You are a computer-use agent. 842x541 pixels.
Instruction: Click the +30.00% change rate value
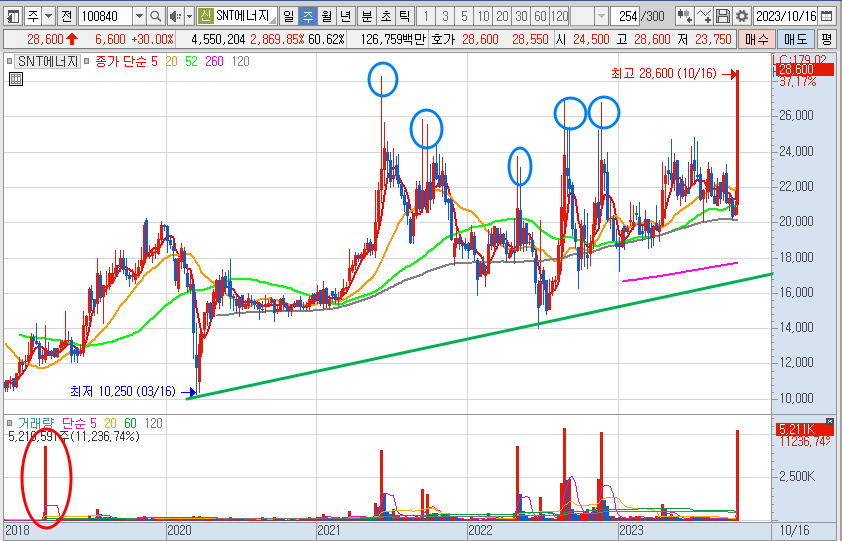coord(153,39)
